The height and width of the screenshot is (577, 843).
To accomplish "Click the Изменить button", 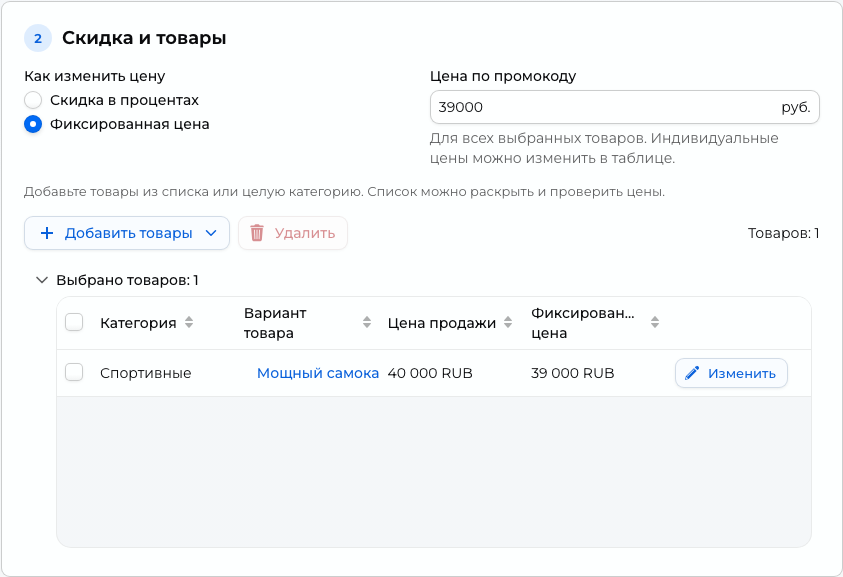I will point(731,373).
